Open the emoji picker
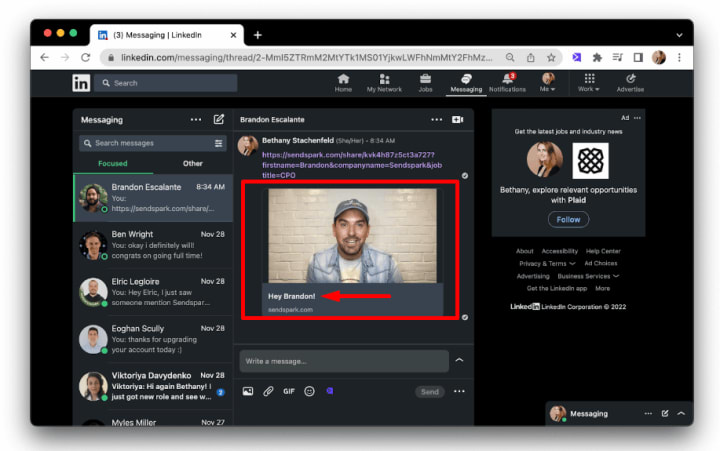This screenshot has height=451, width=720. pyautogui.click(x=309, y=391)
